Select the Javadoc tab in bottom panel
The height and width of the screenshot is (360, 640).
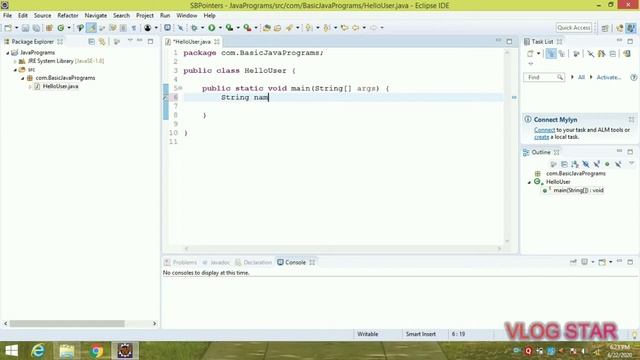click(216, 262)
